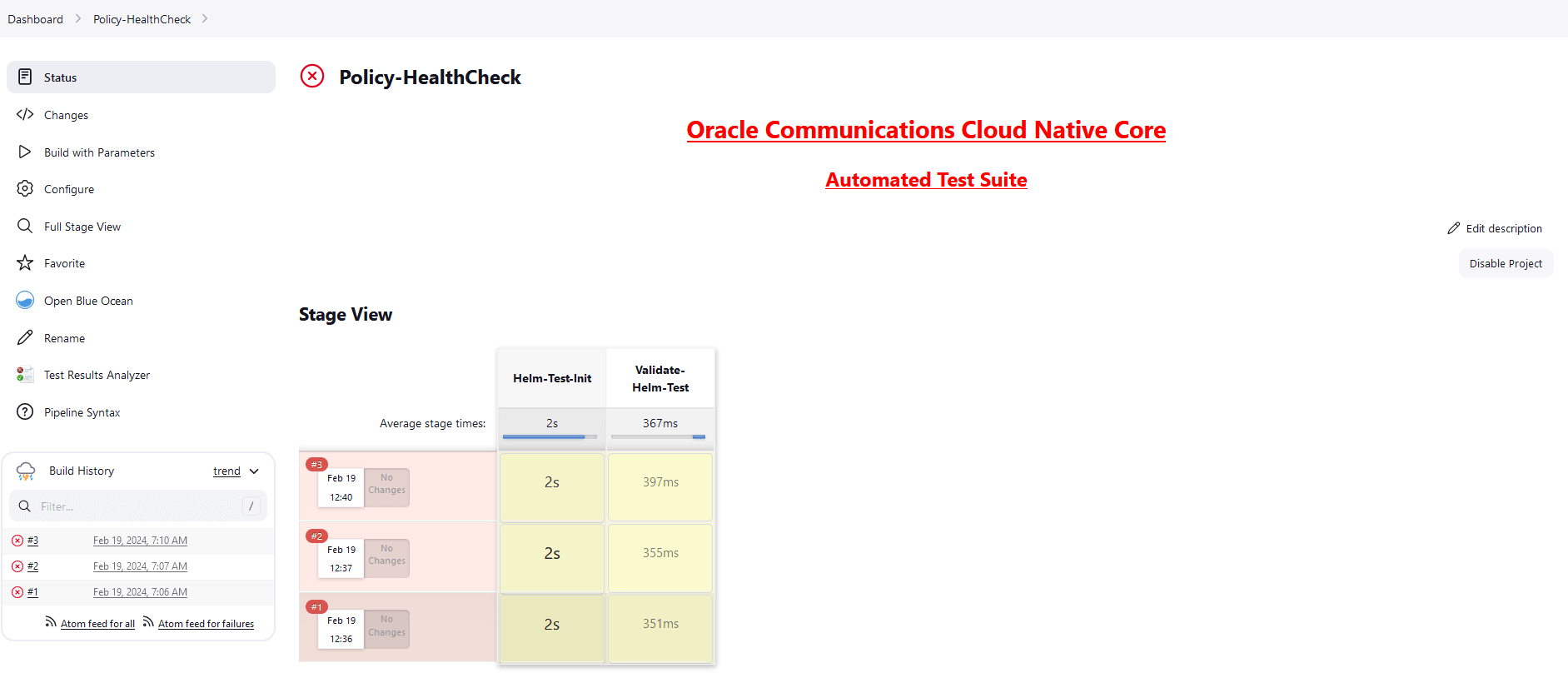Click the Rename pencil icon
Image resolution: width=1568 pixels, height=678 pixels.
25,337
